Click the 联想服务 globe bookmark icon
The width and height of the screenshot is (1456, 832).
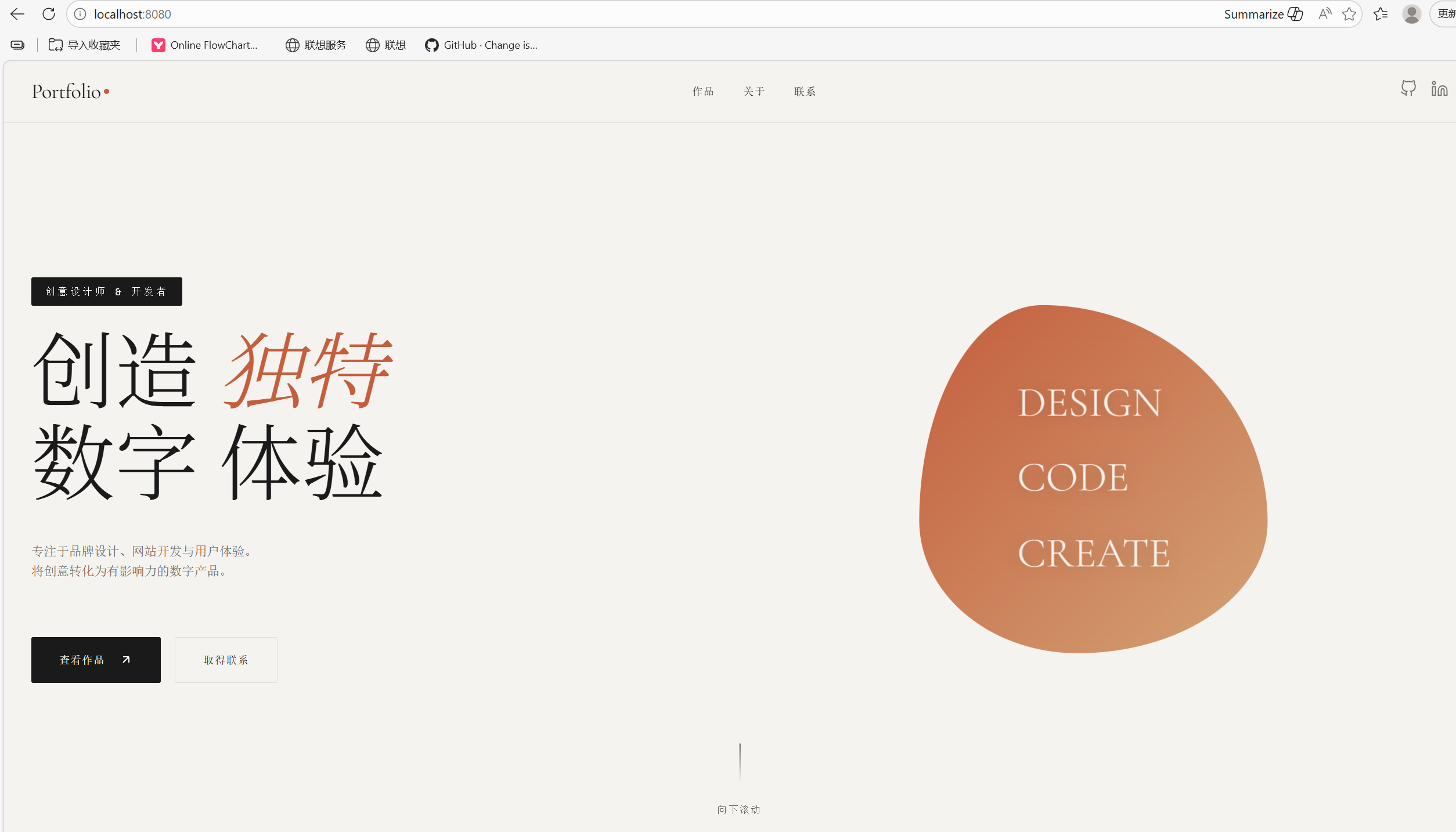point(292,45)
